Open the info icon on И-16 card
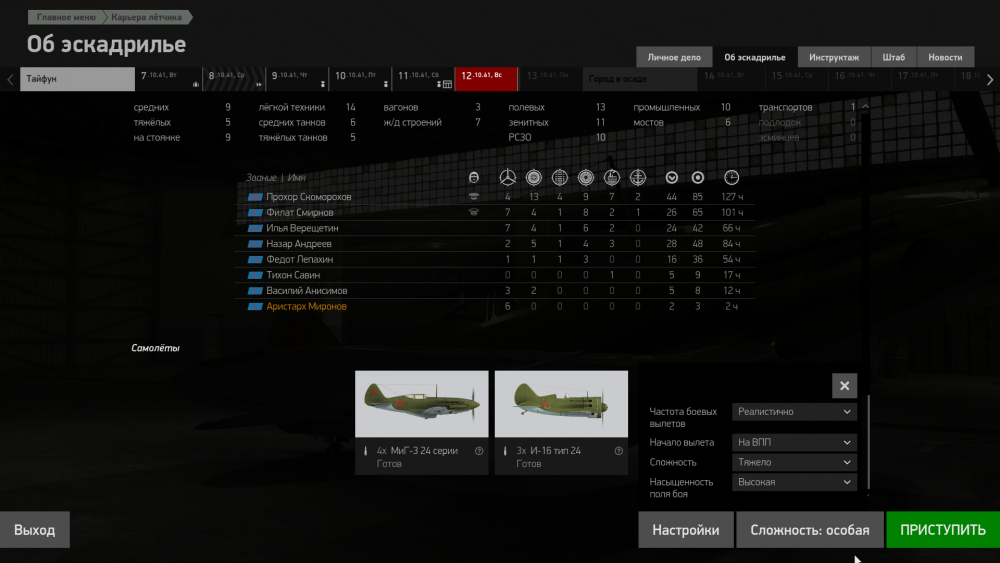The height and width of the screenshot is (563, 1000). click(619, 451)
